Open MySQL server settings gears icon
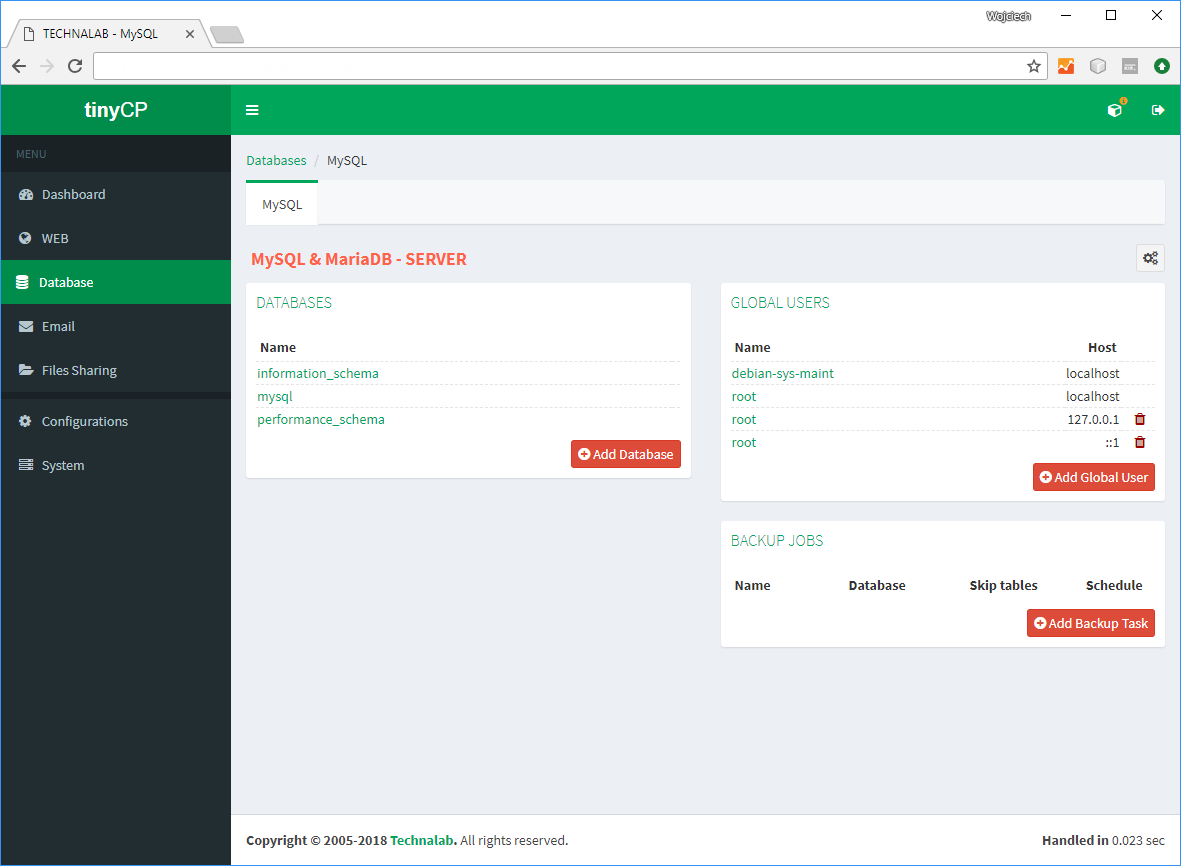Image resolution: width=1181 pixels, height=866 pixels. coord(1150,258)
